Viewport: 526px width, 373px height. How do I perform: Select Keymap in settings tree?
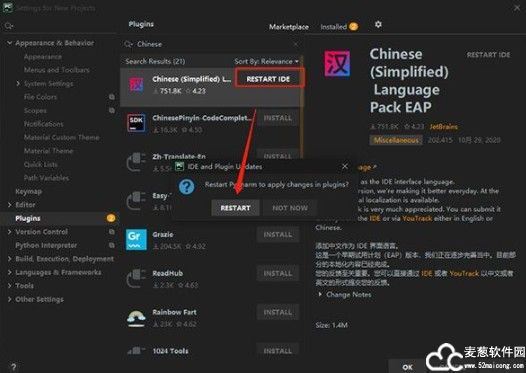click(29, 192)
